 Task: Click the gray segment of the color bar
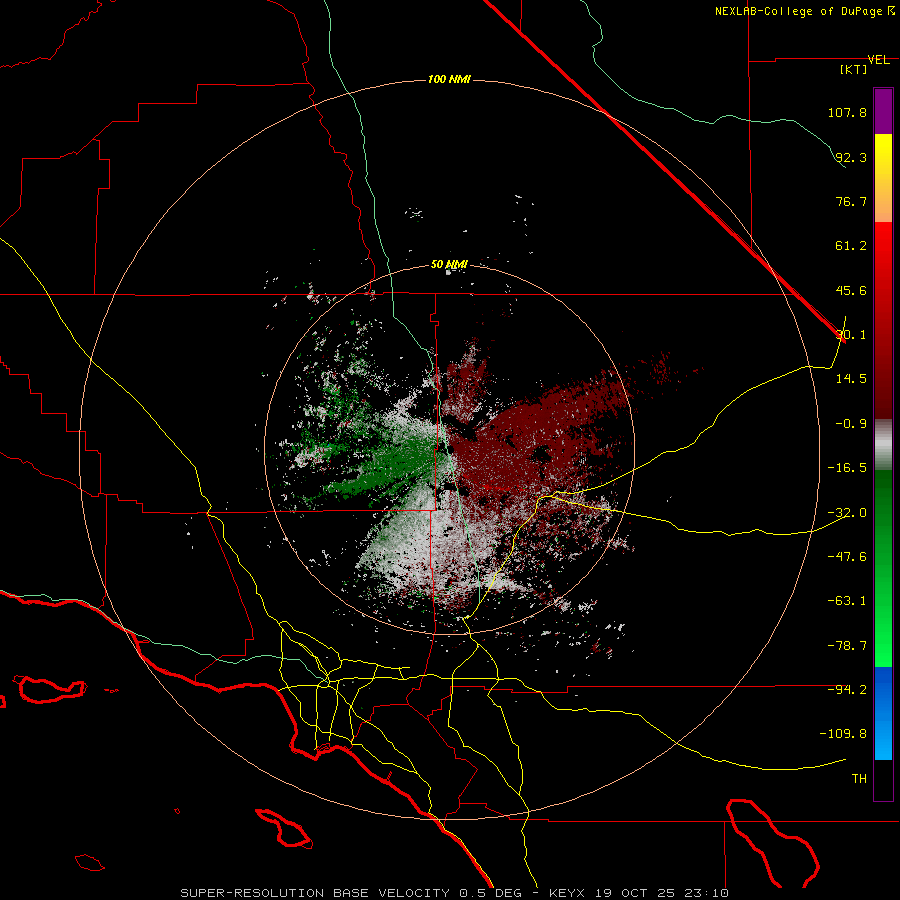coord(883,445)
